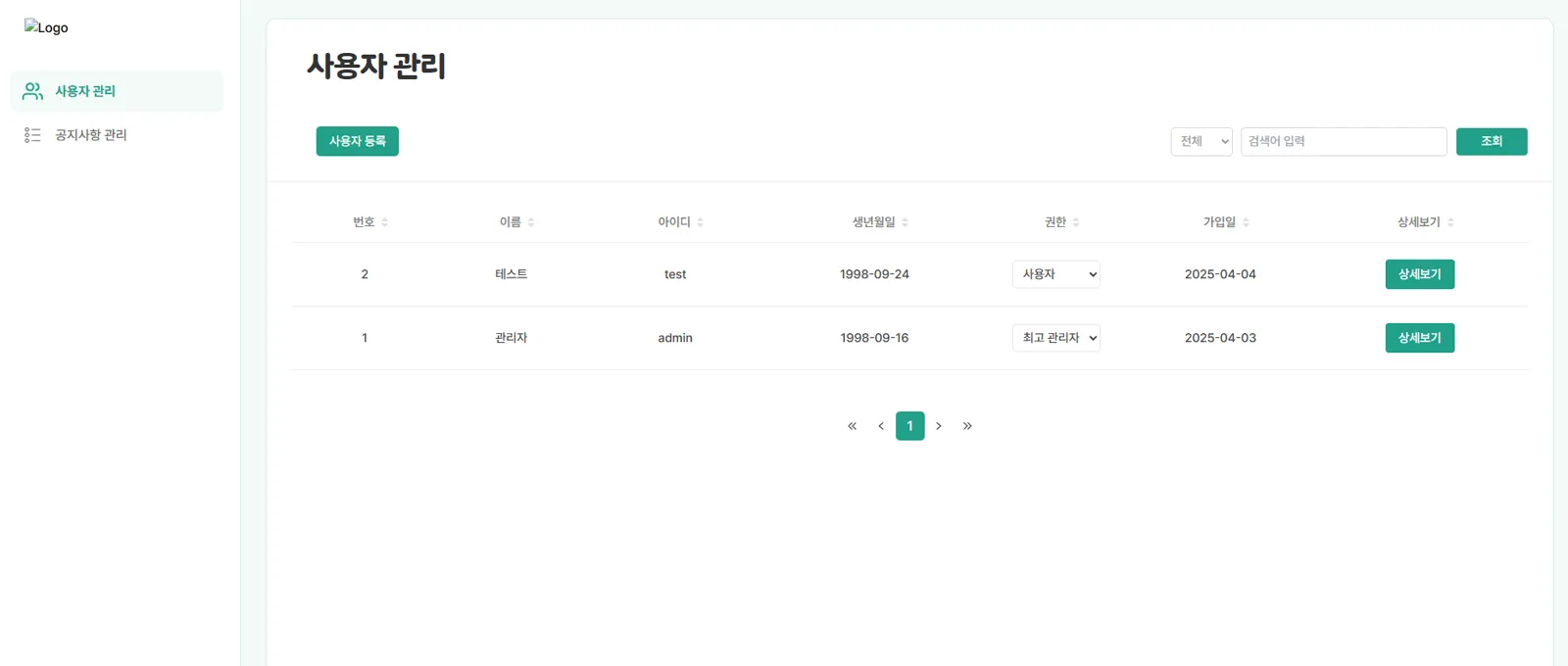Click the list icon beside 공지사항 관리
The height and width of the screenshot is (666, 1568).
(x=32, y=135)
